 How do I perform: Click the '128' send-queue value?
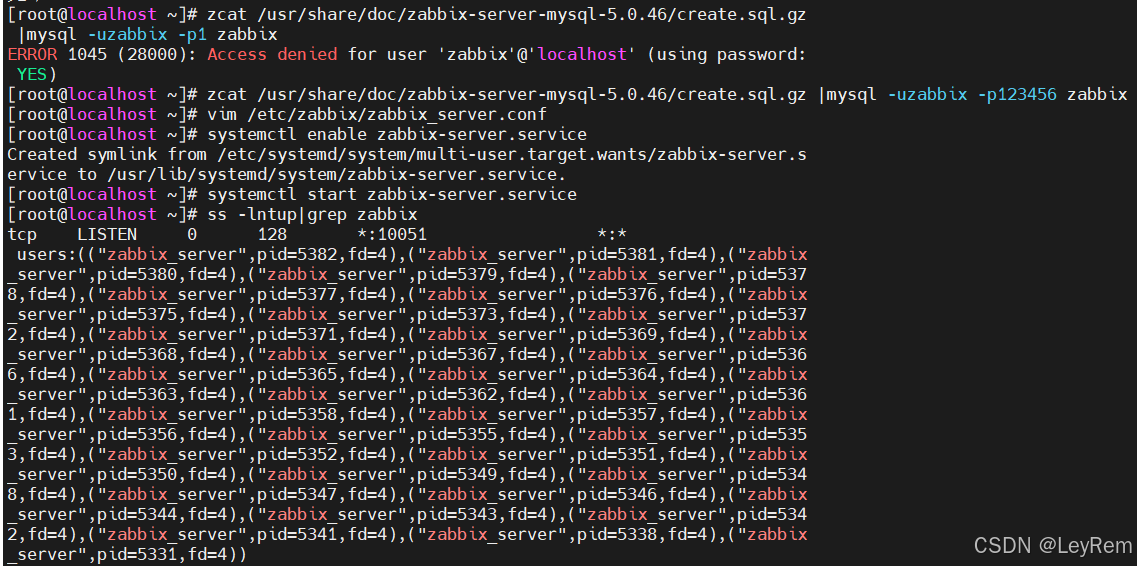click(x=273, y=235)
